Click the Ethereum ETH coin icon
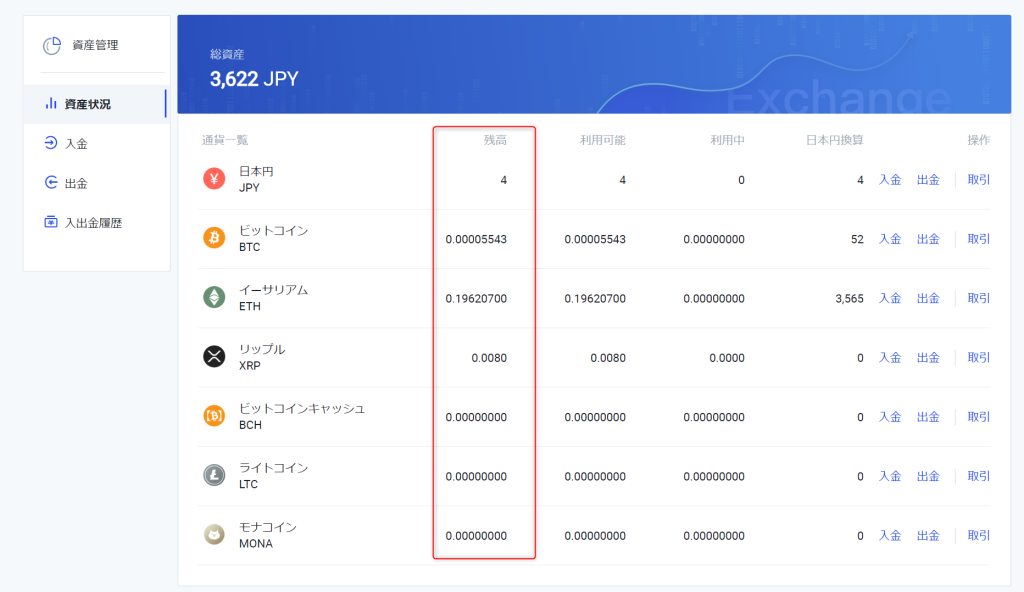Viewport: 1024px width, 592px height. (214, 297)
